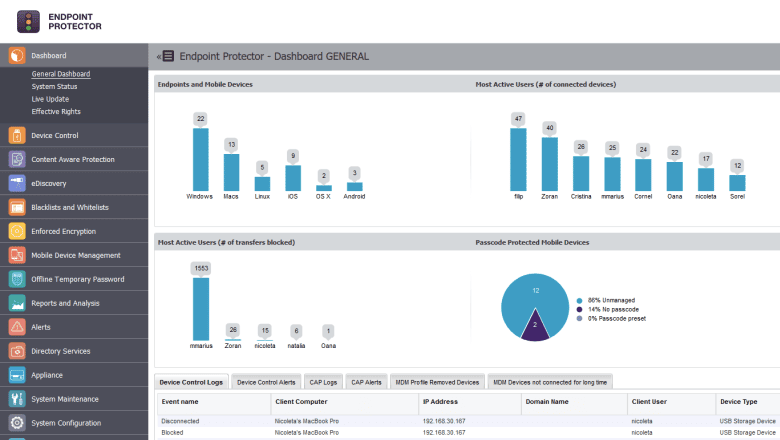Image resolution: width=780 pixels, height=440 pixels.
Task: Toggle sidebar with the menu list icon
Action: coord(168,56)
